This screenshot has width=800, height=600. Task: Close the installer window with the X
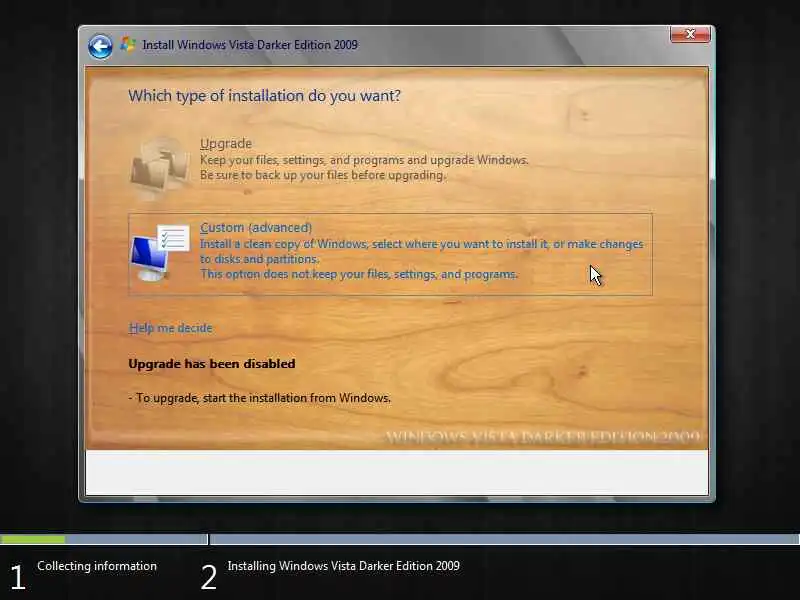click(690, 34)
